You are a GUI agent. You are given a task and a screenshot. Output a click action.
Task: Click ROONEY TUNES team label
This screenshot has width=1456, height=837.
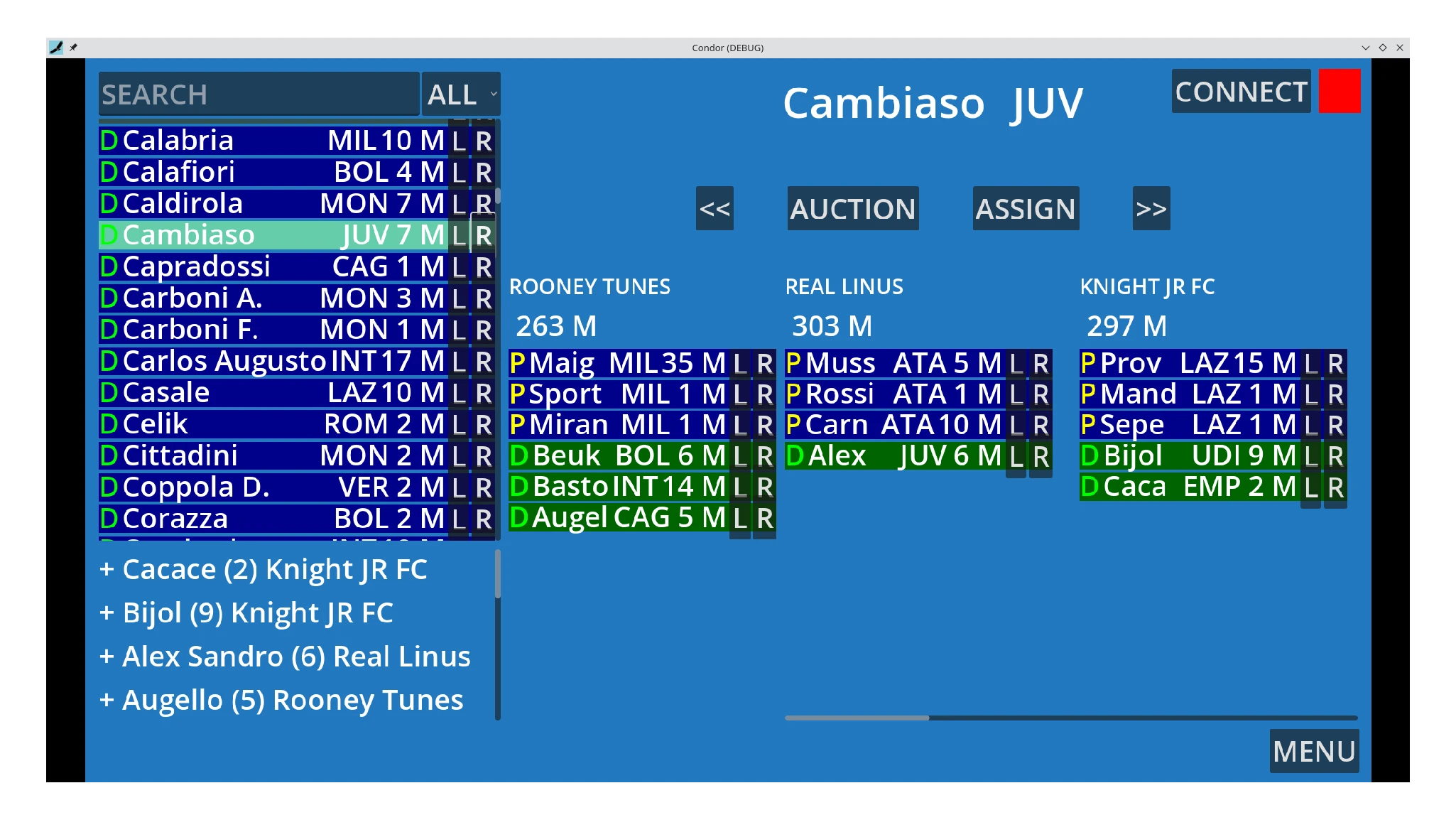click(x=589, y=287)
